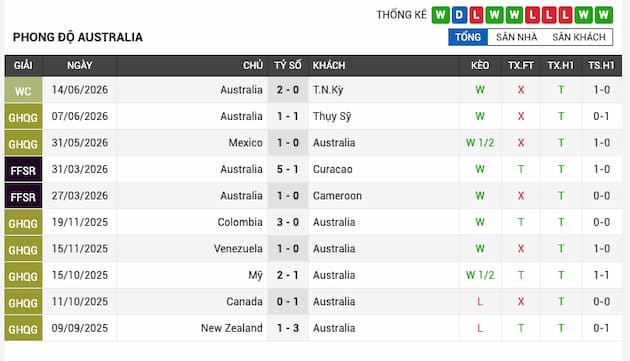
Task: Click GHQG badge for New Zealand match
Action: [23, 328]
